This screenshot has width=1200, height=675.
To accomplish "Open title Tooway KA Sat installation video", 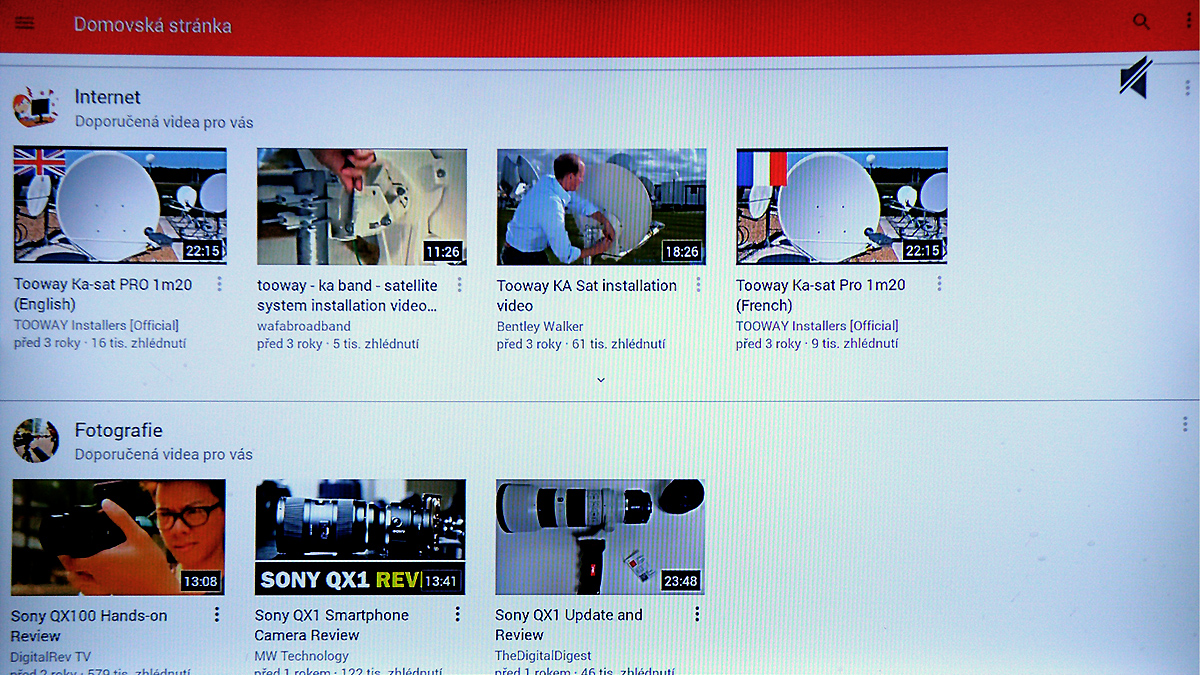I will (x=587, y=295).
